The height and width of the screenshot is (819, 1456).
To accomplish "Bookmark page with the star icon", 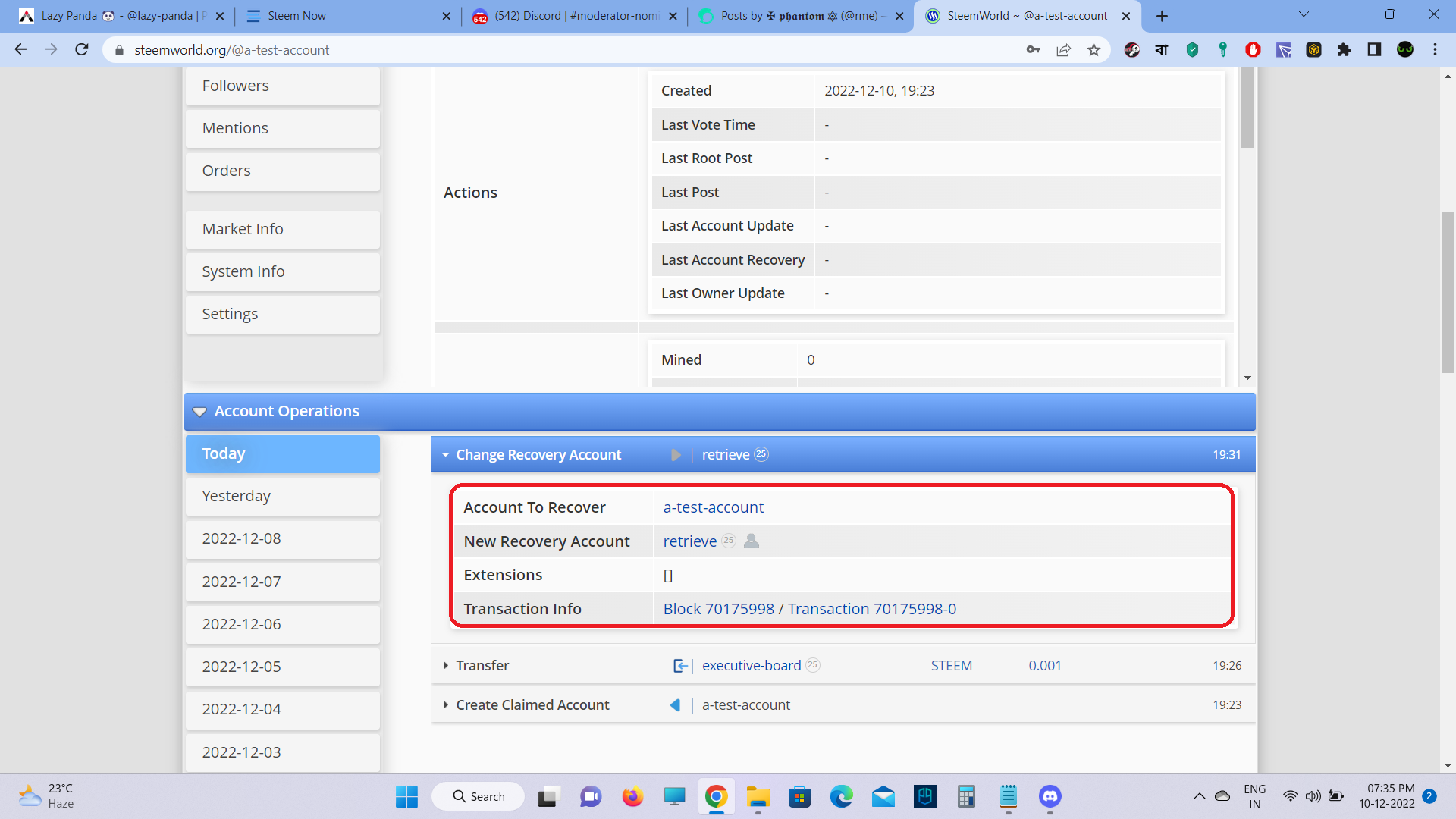I will (x=1094, y=50).
